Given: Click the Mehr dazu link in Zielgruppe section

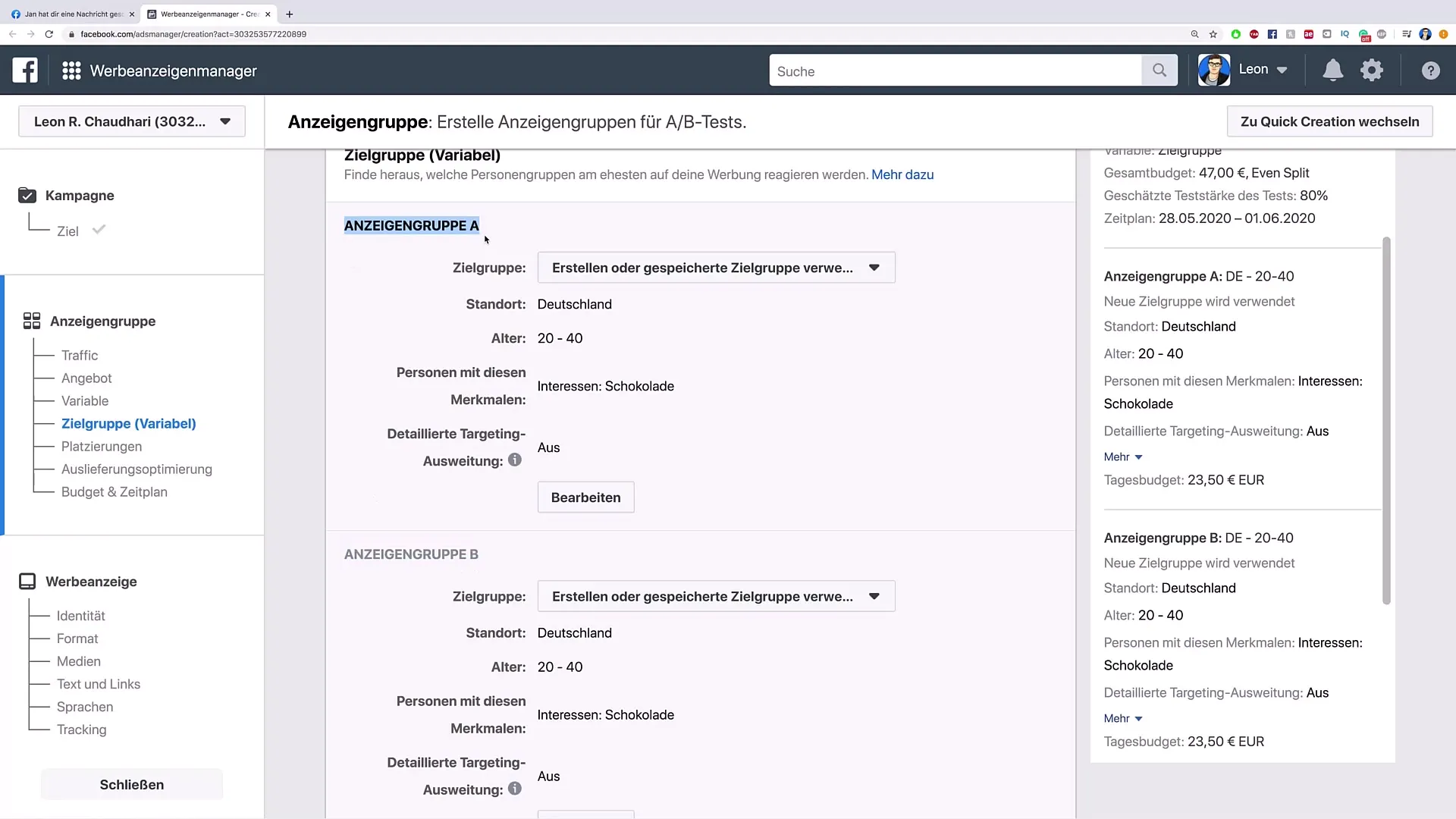Looking at the screenshot, I should pyautogui.click(x=902, y=175).
